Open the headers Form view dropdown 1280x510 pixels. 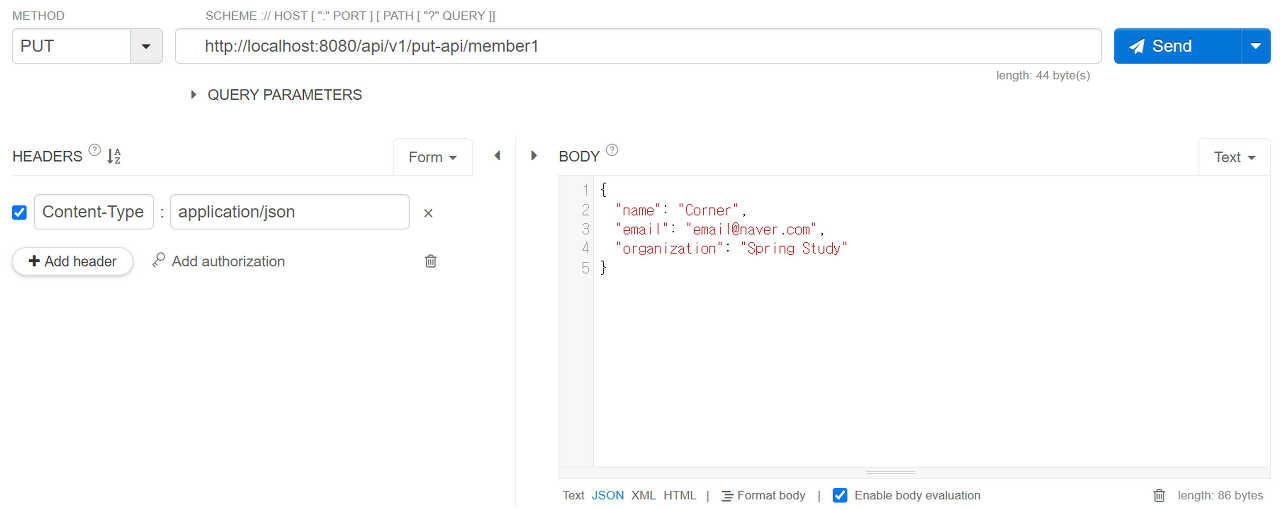pos(433,157)
